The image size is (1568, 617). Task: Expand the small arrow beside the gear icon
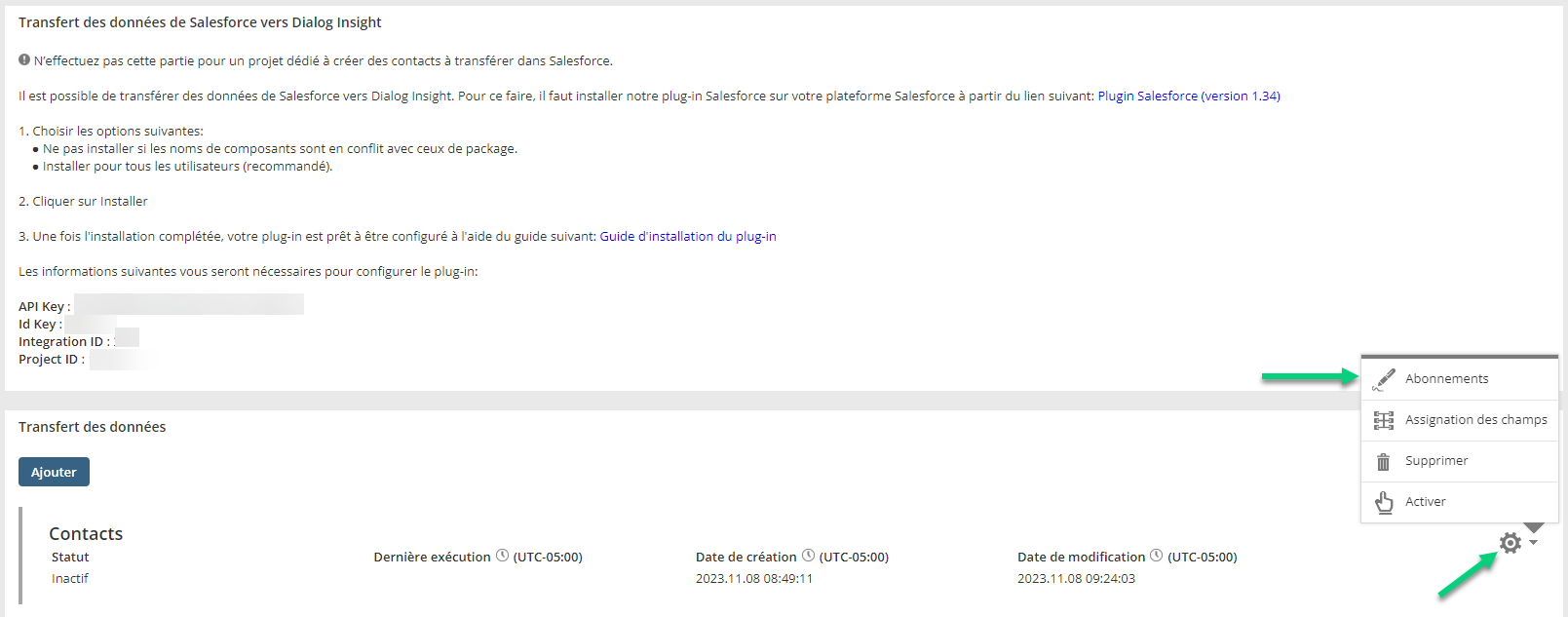(x=1533, y=543)
